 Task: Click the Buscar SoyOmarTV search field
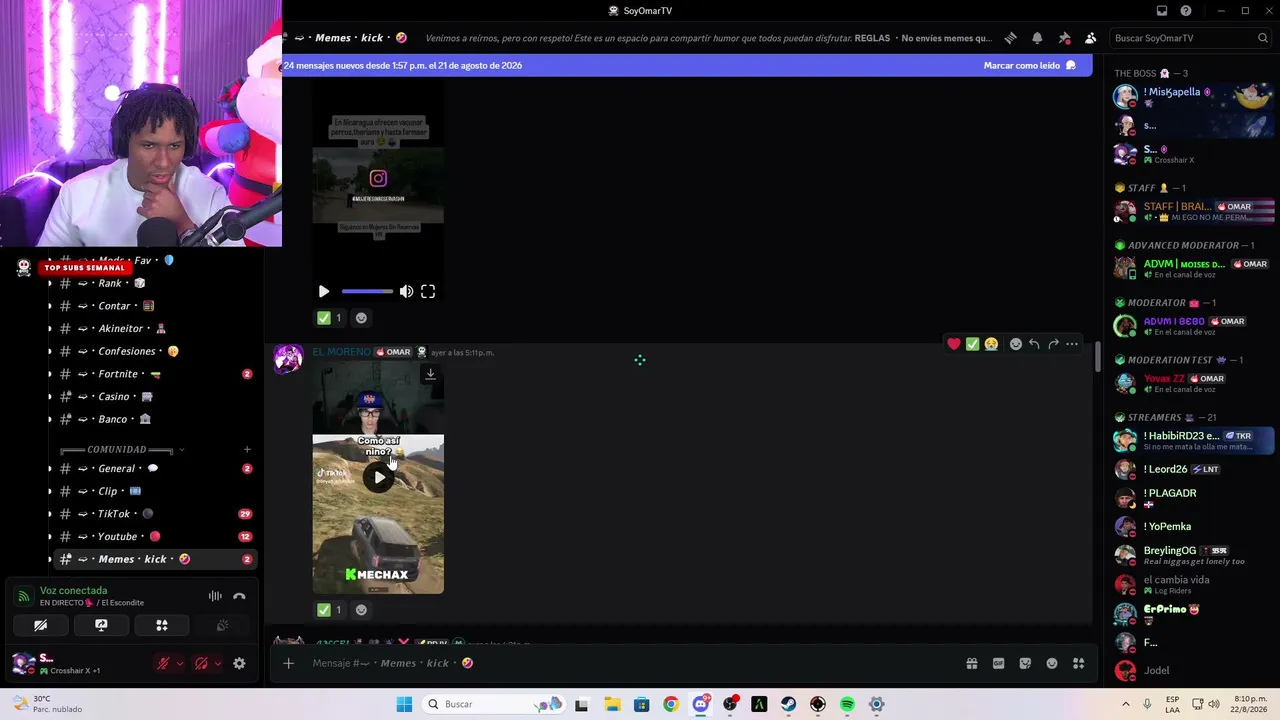tap(1191, 38)
